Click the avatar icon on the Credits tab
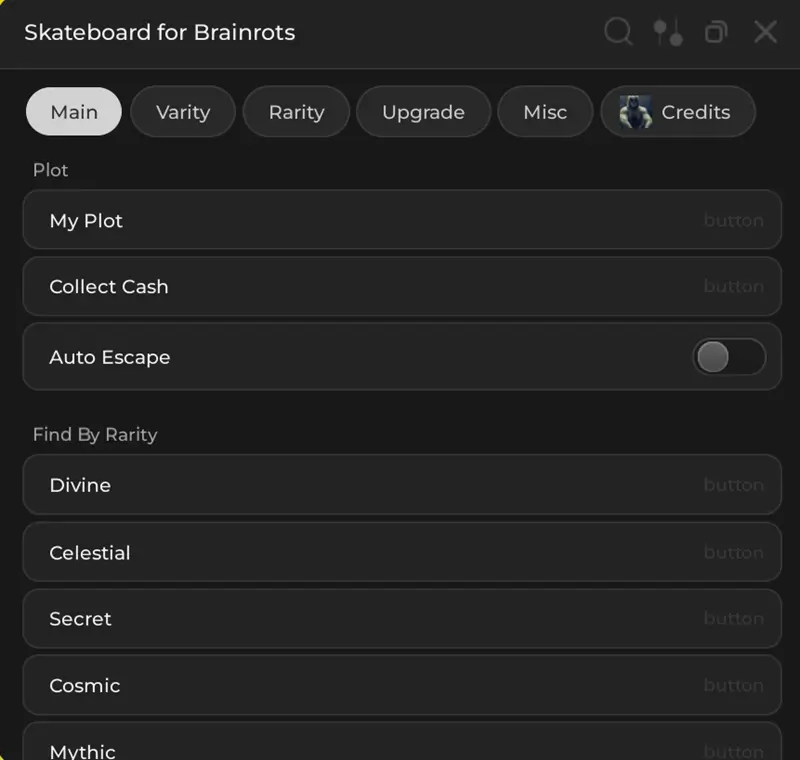The height and width of the screenshot is (760, 800). (637, 111)
